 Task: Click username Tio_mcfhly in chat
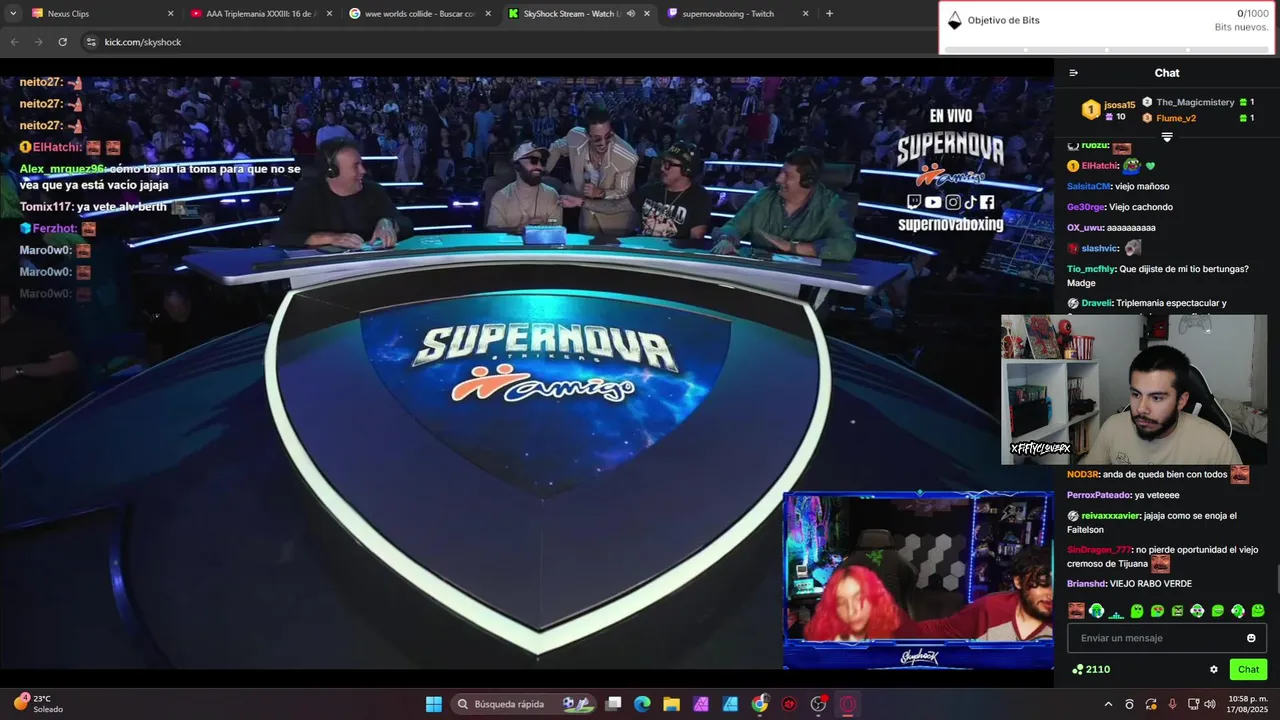pyautogui.click(x=1090, y=269)
